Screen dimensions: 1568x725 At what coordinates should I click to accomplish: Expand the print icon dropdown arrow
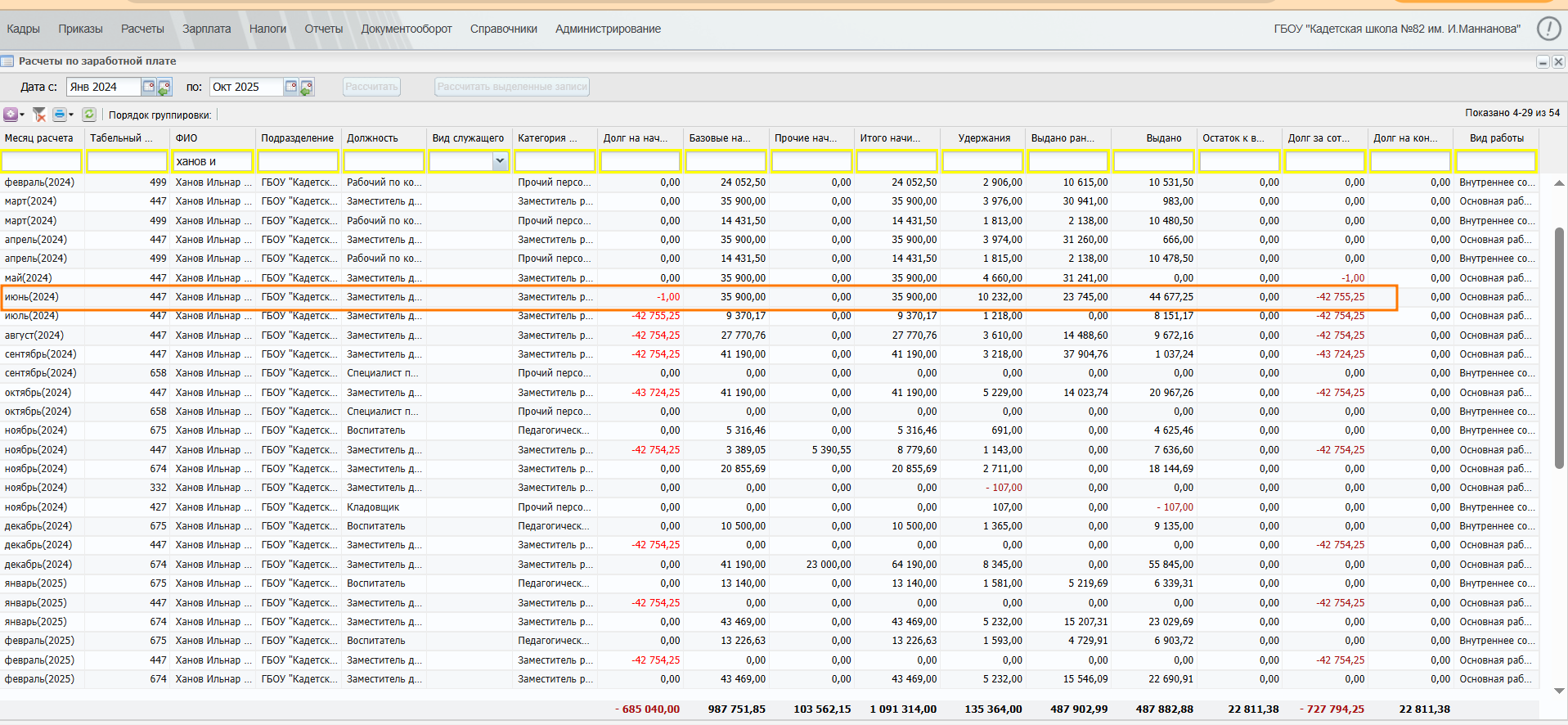[x=71, y=115]
